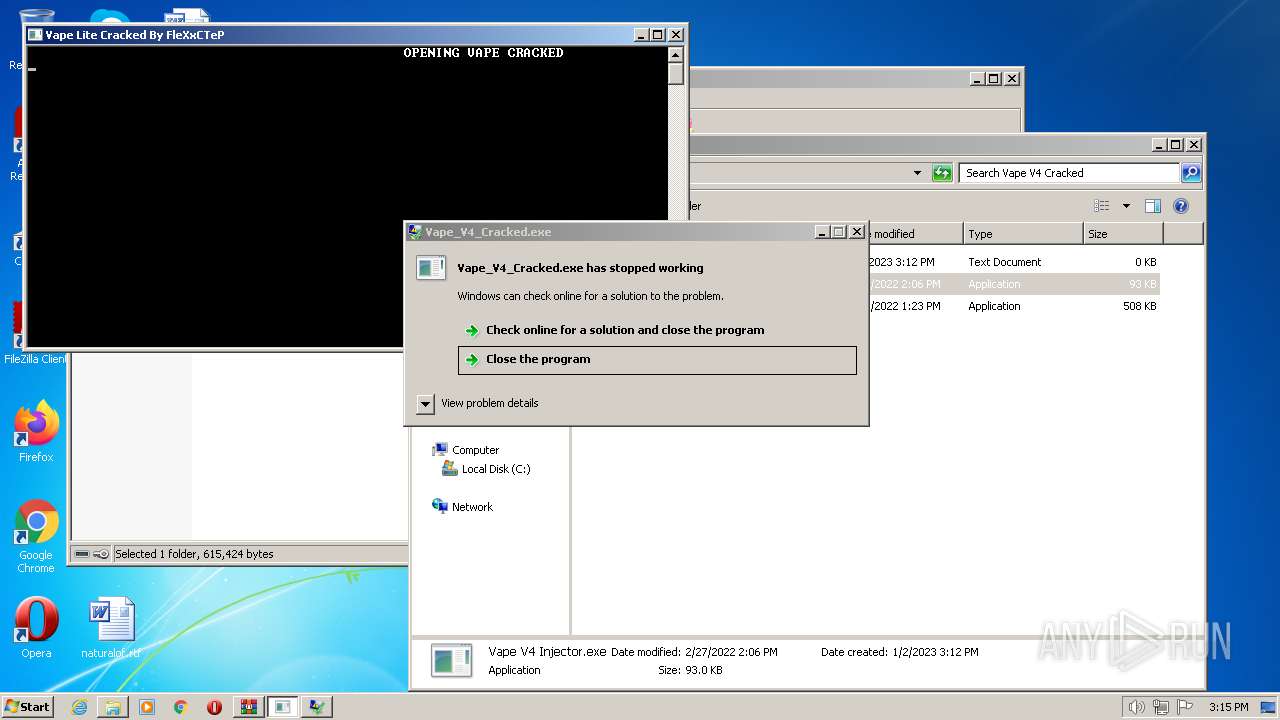Open the naturalof.rtf desktop document

pos(111,629)
